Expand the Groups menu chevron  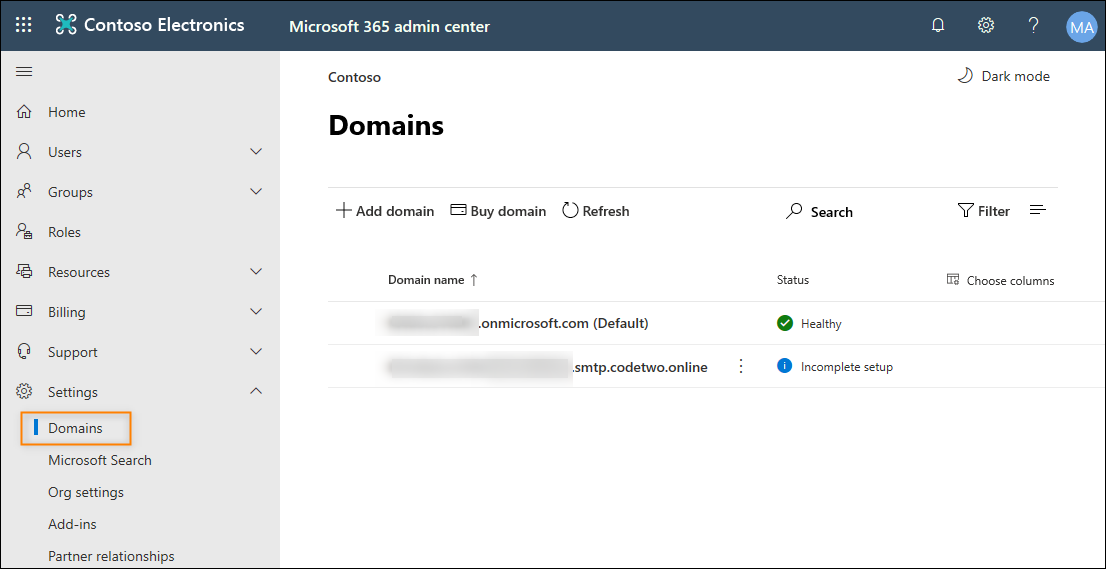coord(257,192)
